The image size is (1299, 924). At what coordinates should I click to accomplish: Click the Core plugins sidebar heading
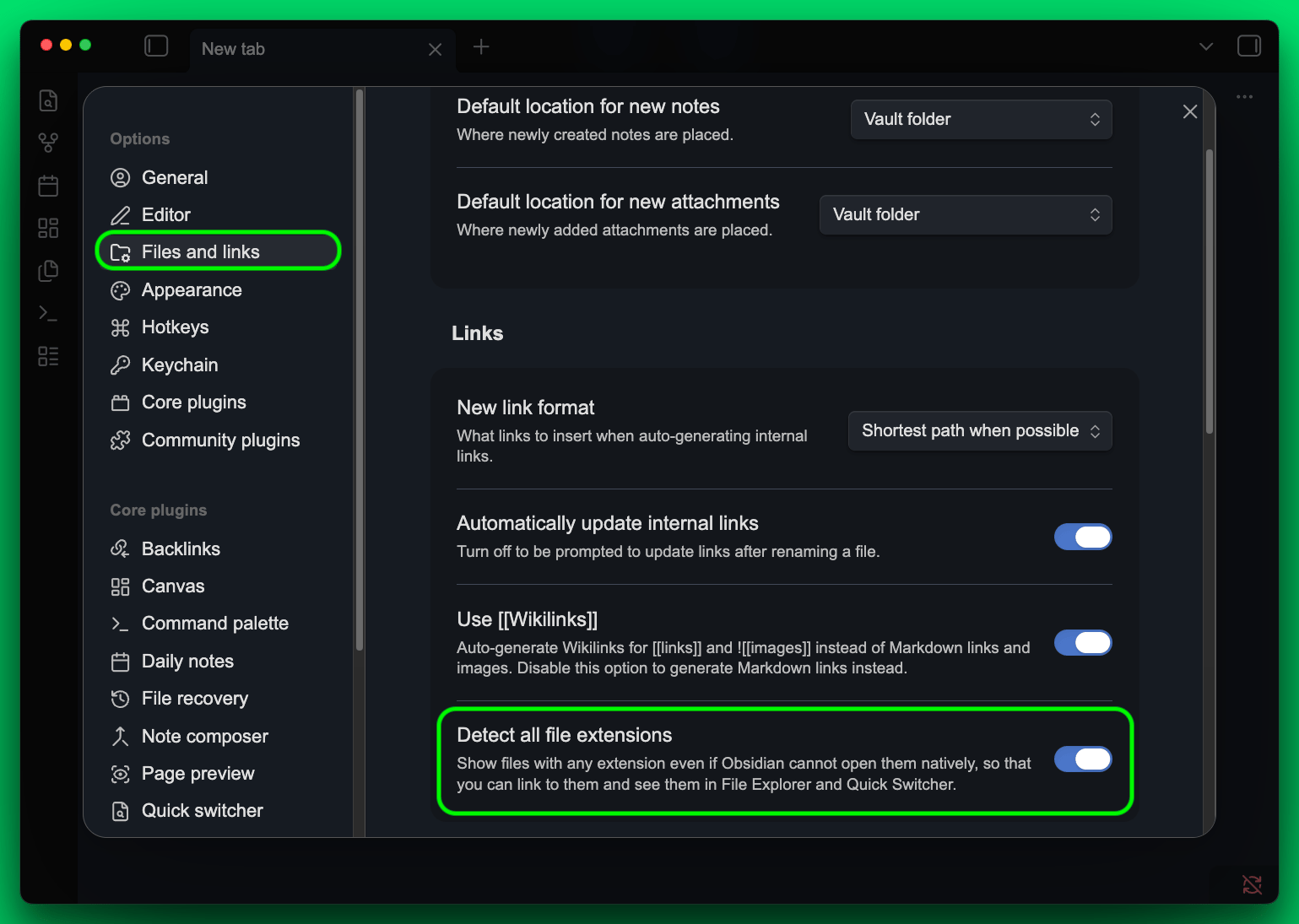pos(159,511)
